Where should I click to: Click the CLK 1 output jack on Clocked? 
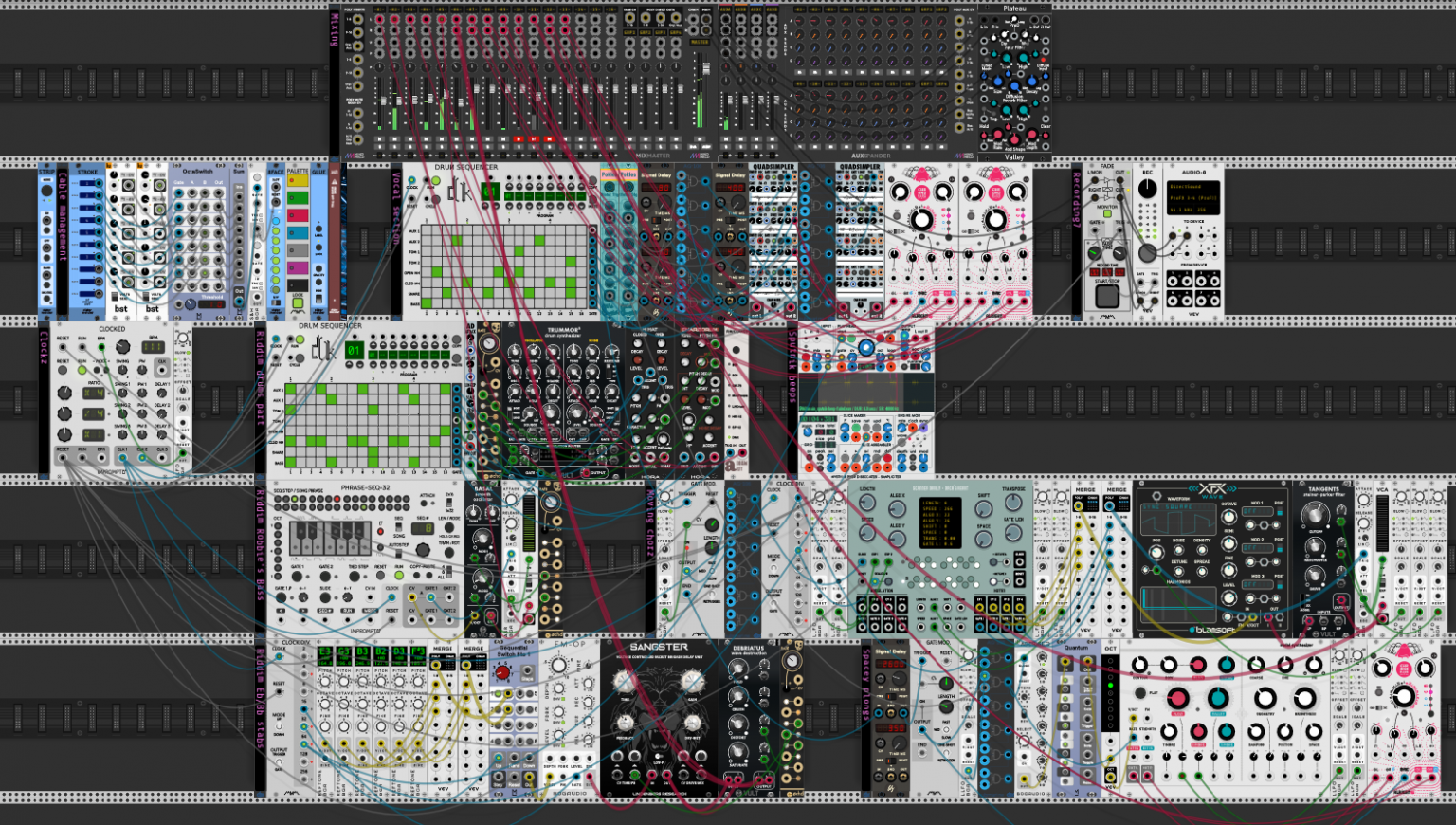[x=123, y=458]
